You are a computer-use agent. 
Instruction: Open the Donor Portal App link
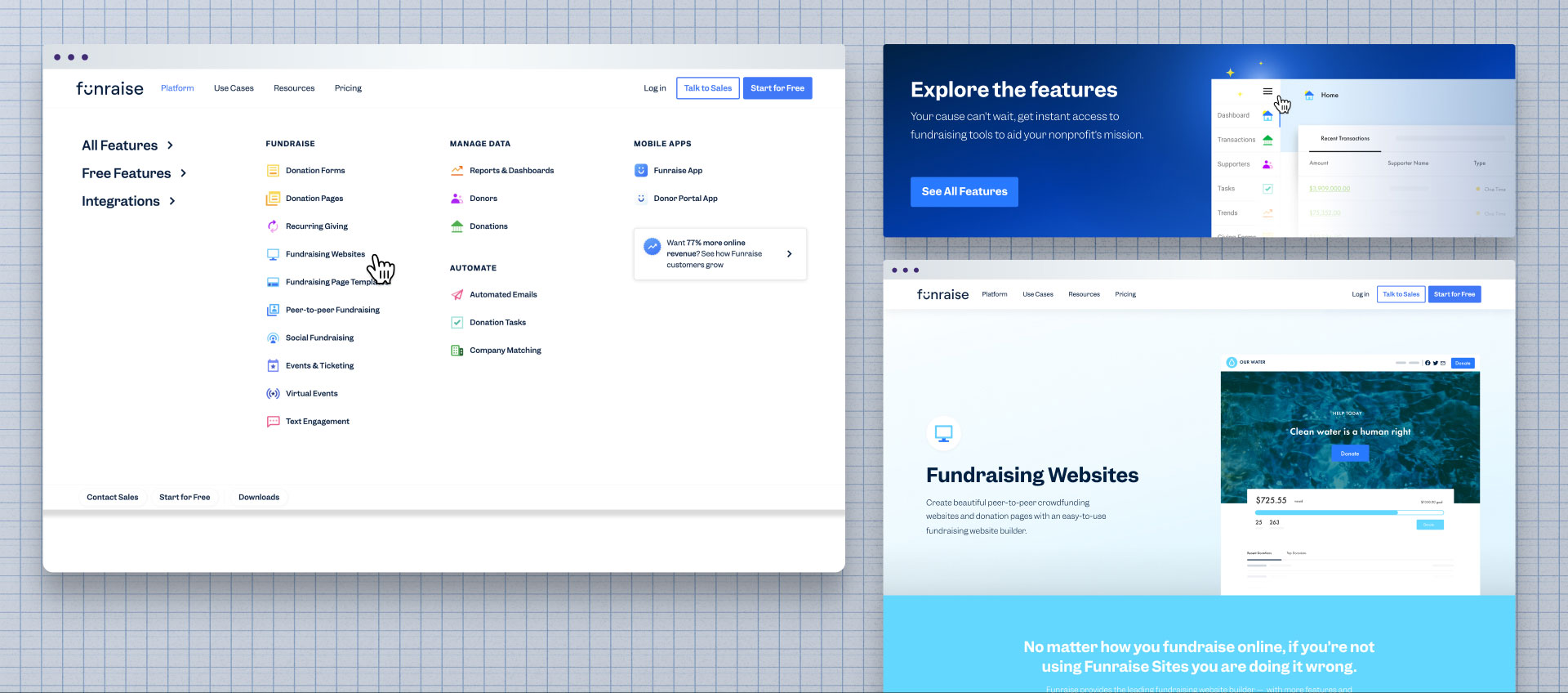(x=686, y=199)
